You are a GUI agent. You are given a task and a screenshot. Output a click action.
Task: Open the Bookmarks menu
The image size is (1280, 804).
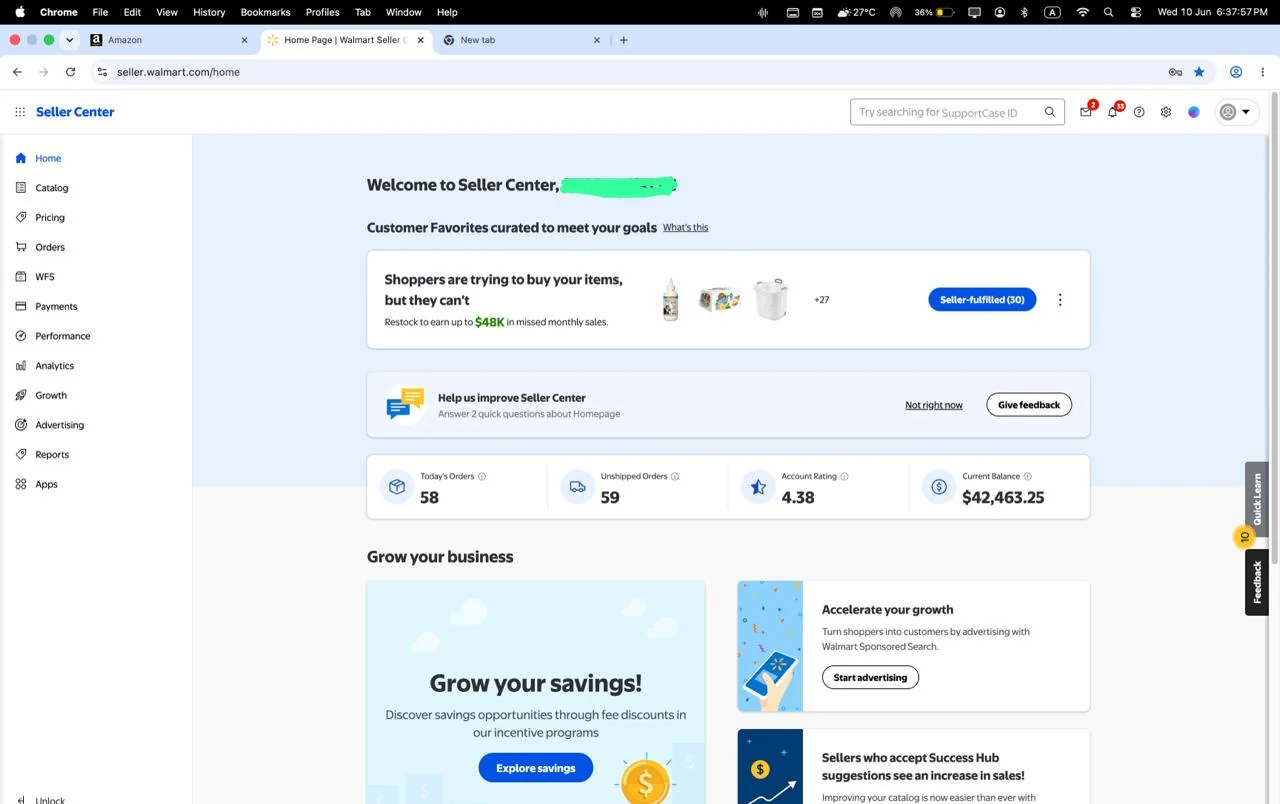[x=265, y=12]
